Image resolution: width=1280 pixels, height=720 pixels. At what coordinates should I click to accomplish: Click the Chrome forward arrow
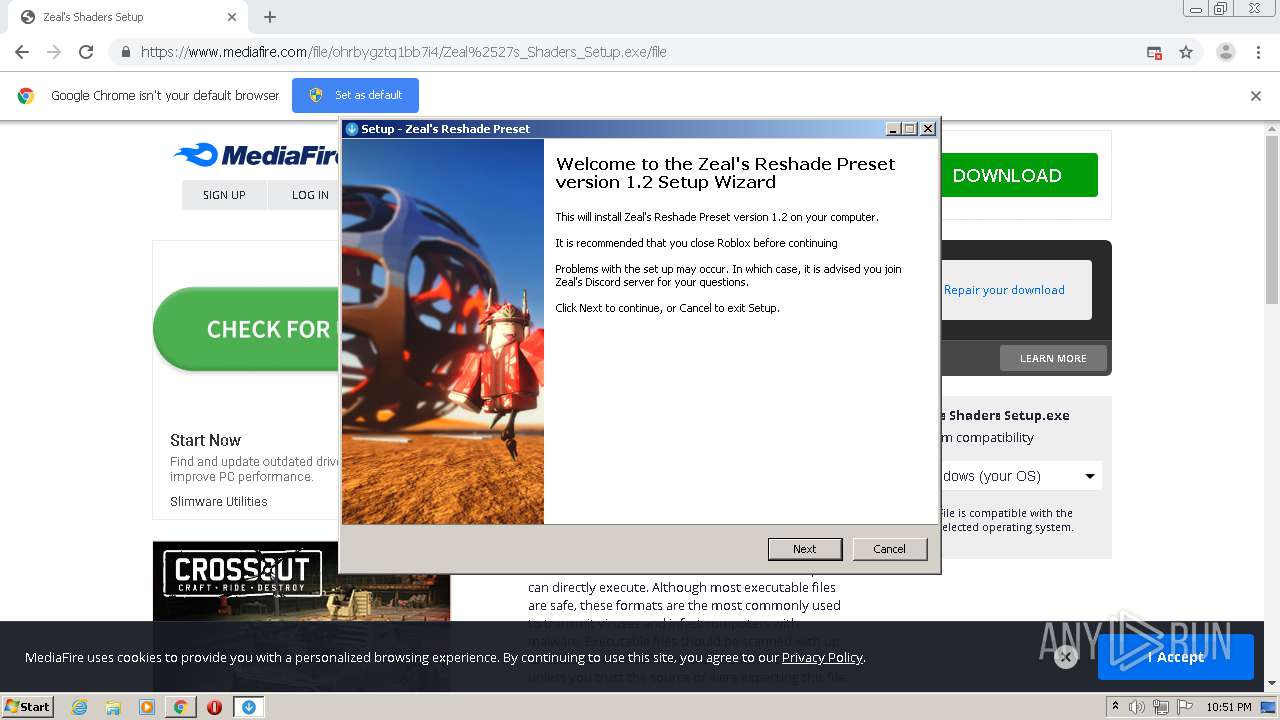click(x=54, y=52)
